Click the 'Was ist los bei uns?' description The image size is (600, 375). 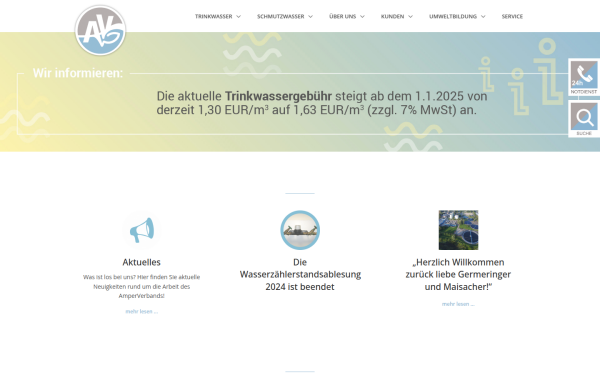(x=142, y=286)
